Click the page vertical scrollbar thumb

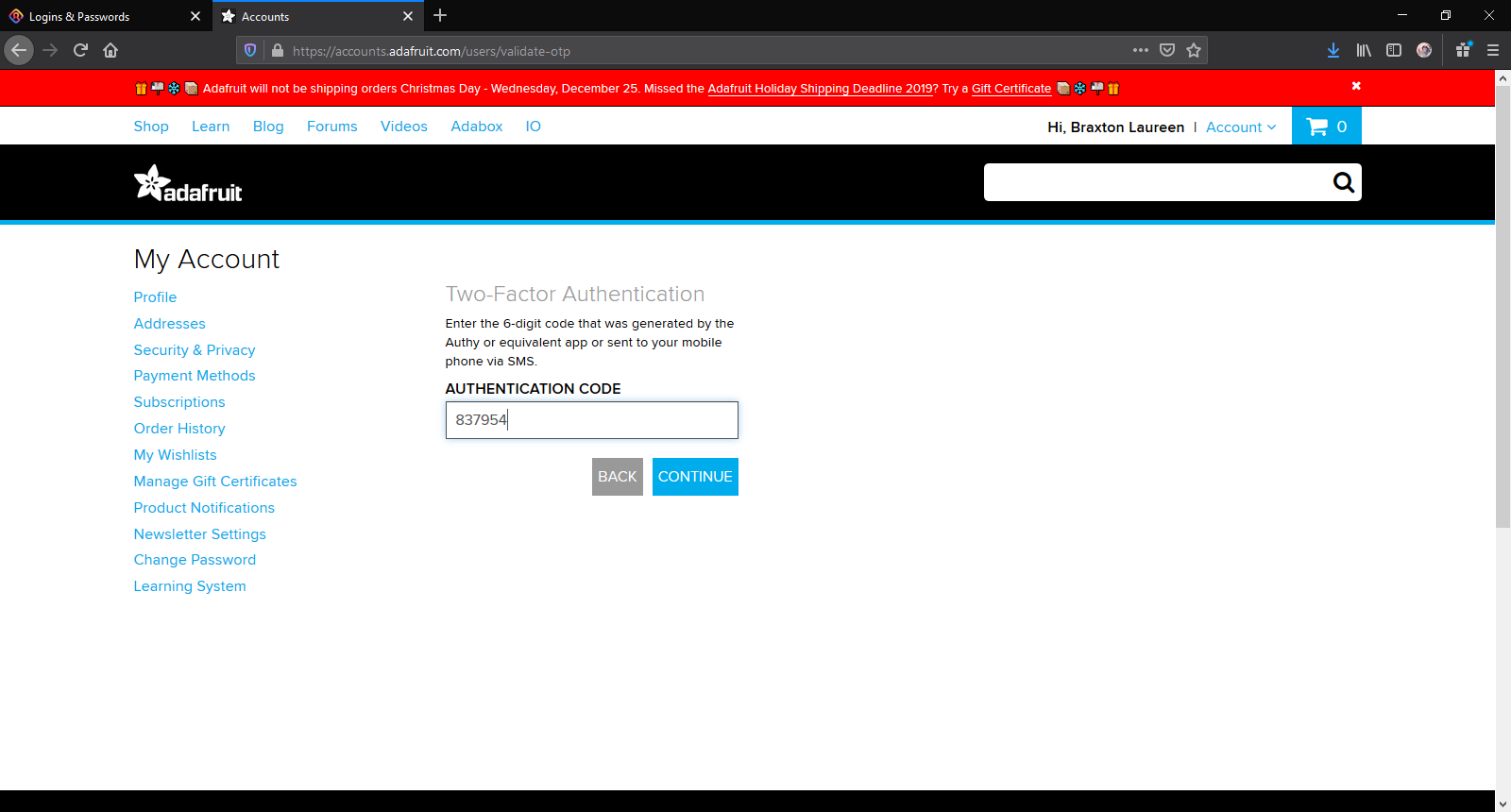1503,307
